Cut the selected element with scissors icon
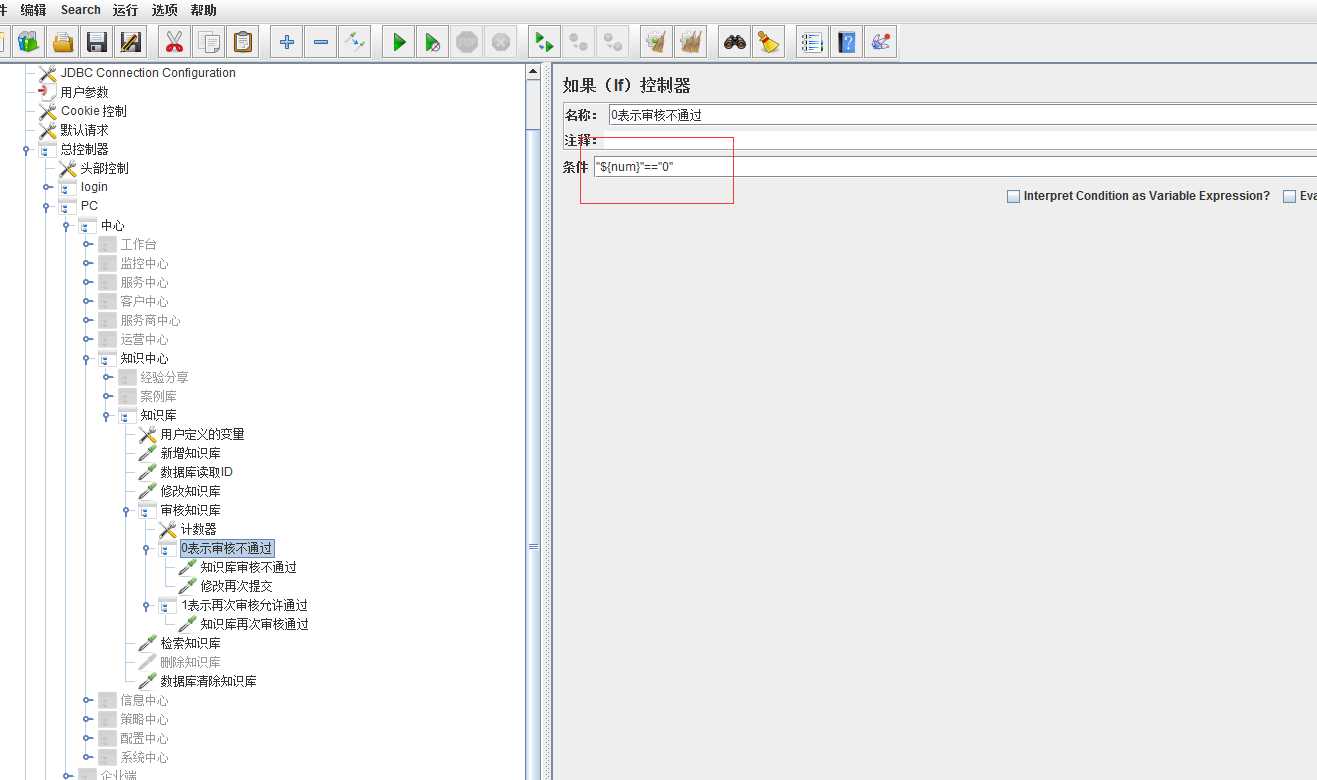The height and width of the screenshot is (780, 1317). [x=174, y=42]
